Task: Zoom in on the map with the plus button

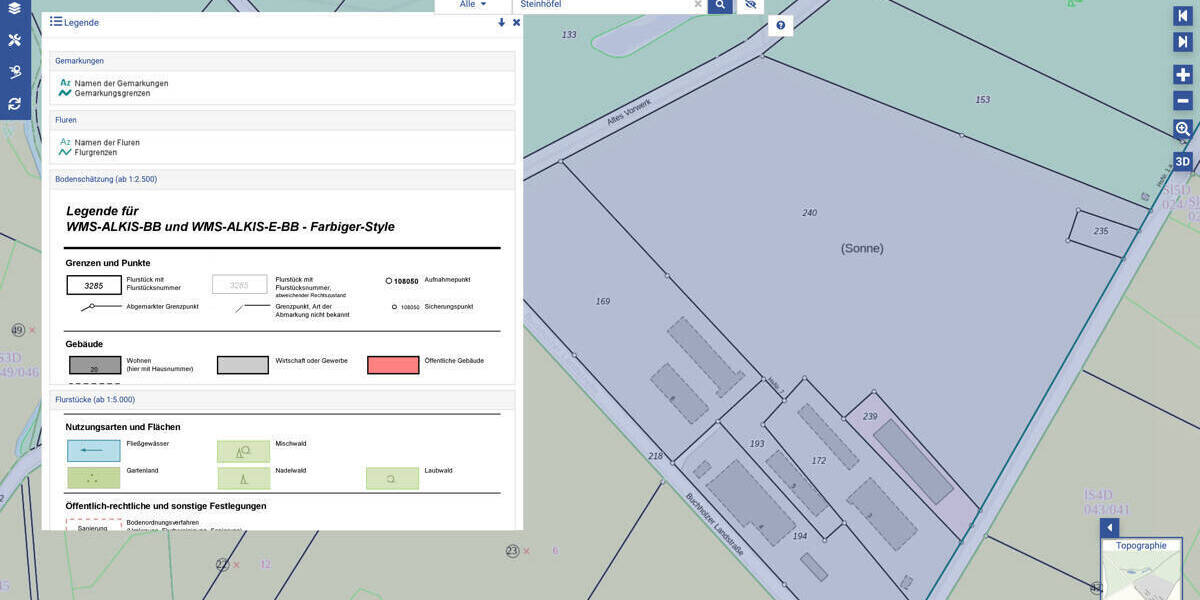Action: [x=1183, y=75]
